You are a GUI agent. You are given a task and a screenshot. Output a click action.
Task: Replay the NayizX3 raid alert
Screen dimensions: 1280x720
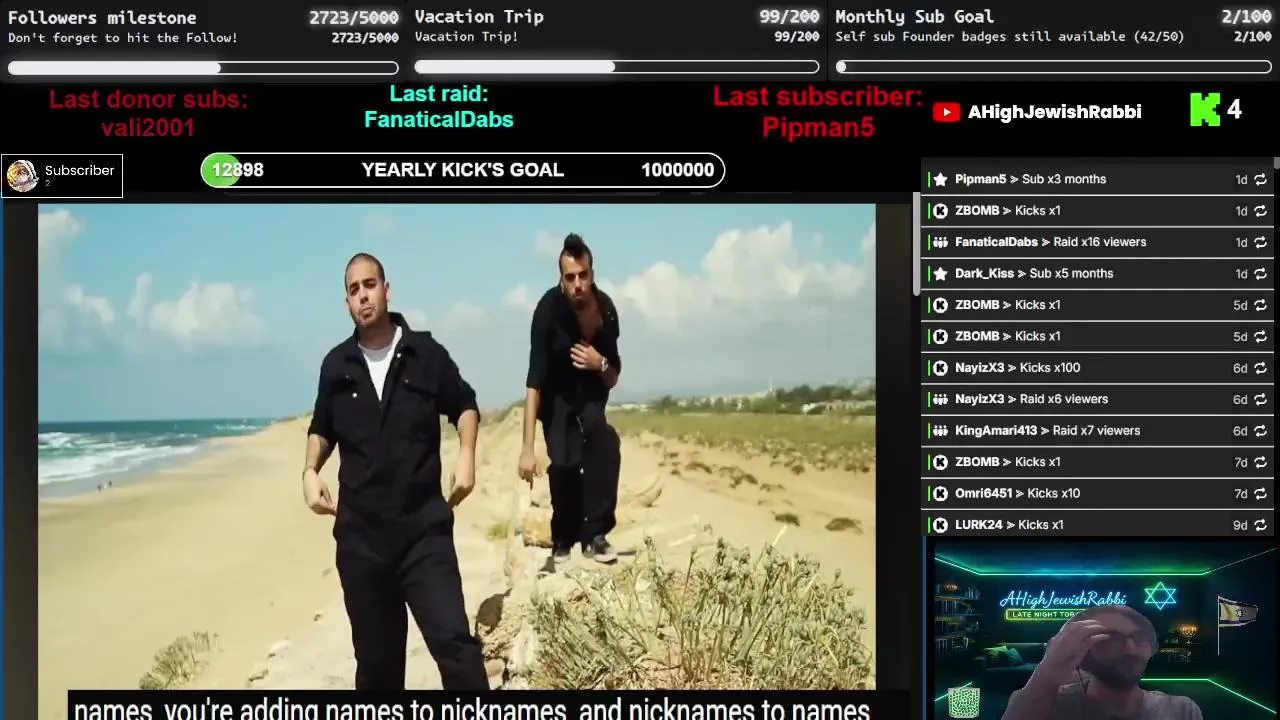click(x=1260, y=399)
